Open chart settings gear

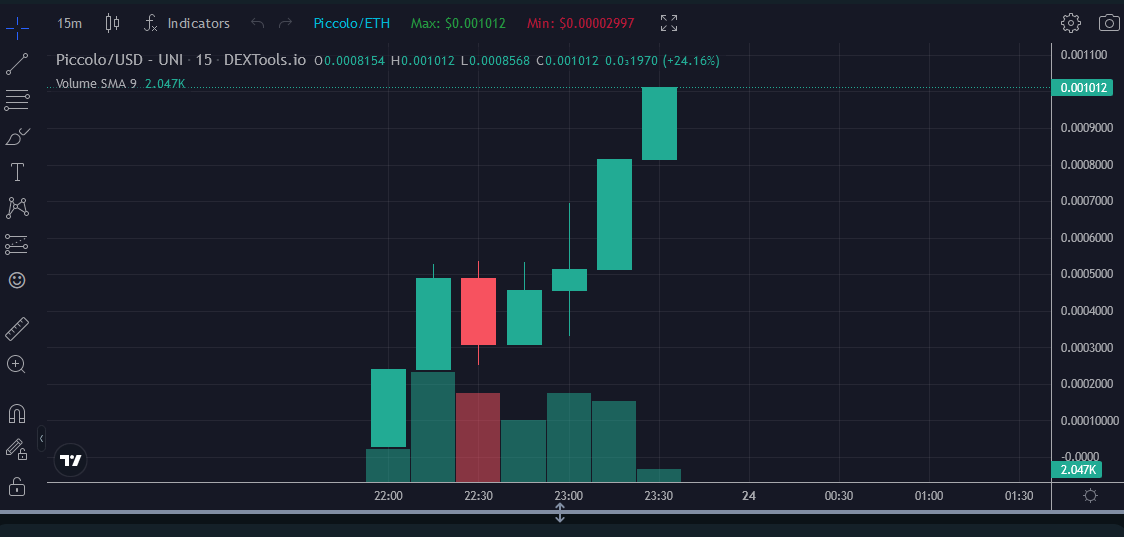pos(1070,23)
